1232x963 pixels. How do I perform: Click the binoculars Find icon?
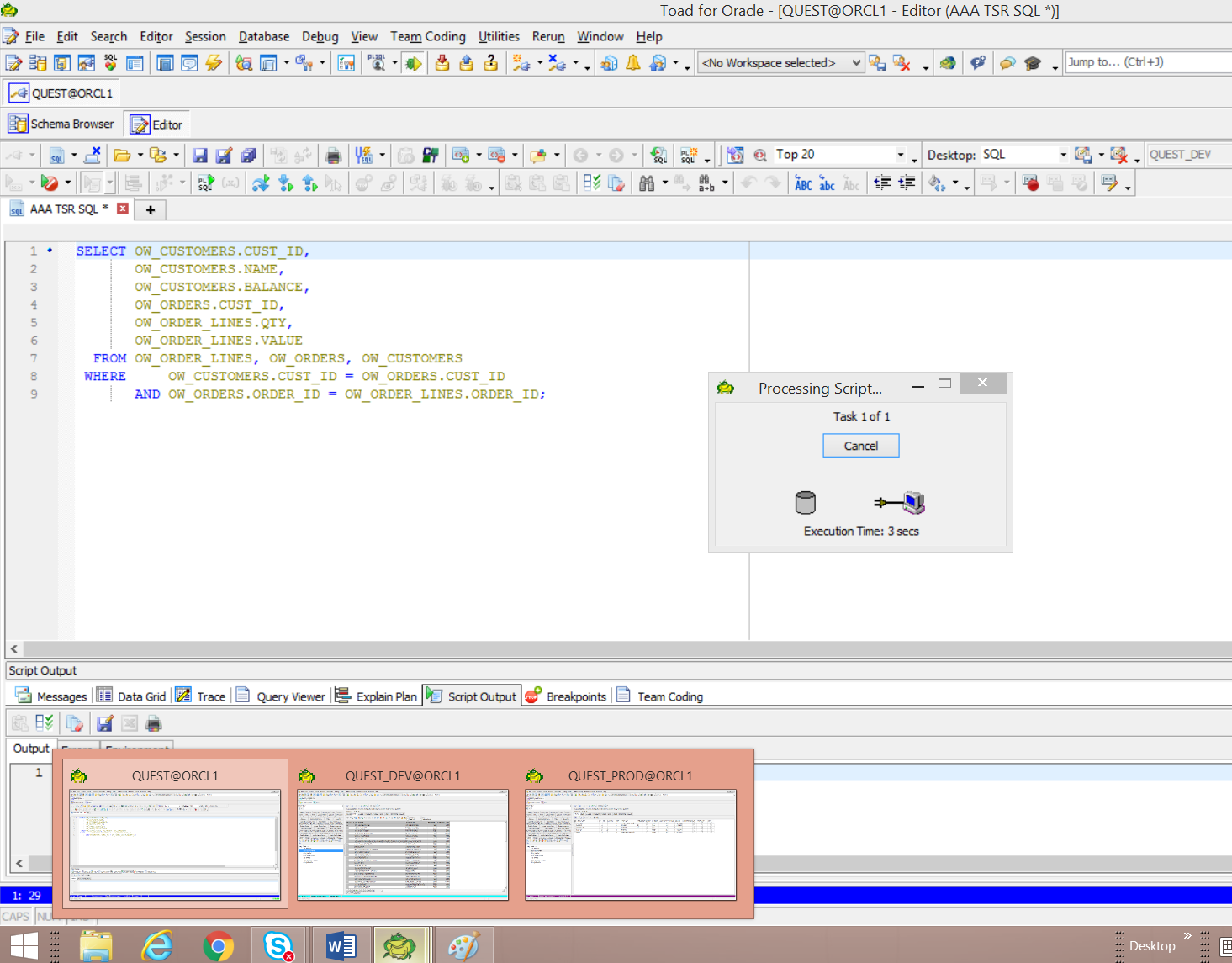coord(647,183)
